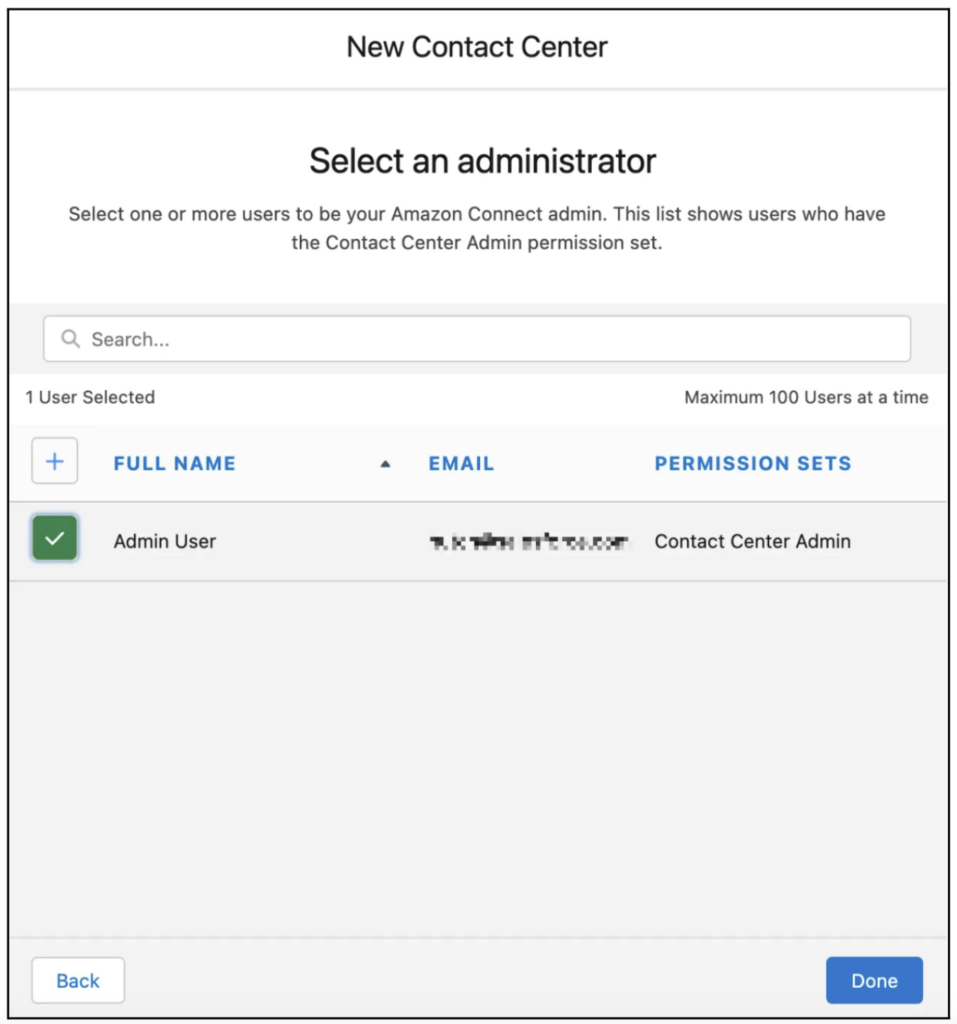Confirm selection with the Done button
The width and height of the screenshot is (957, 1024).
point(873,980)
